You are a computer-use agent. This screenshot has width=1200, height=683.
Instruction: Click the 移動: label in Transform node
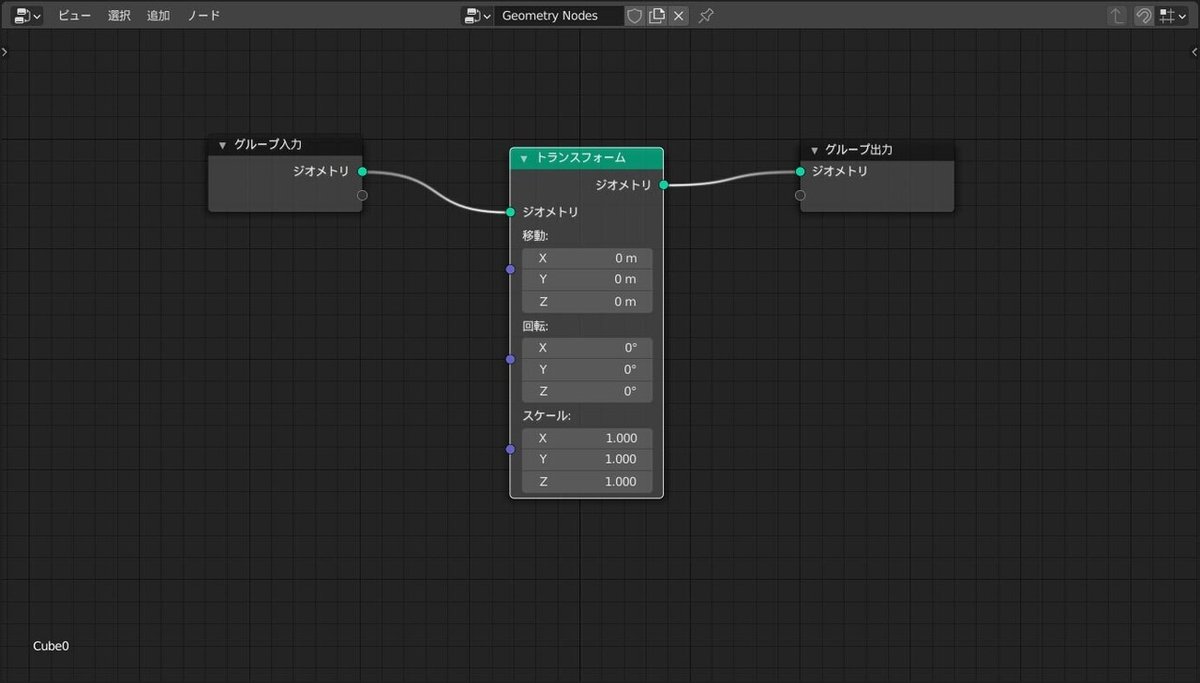click(x=535, y=236)
